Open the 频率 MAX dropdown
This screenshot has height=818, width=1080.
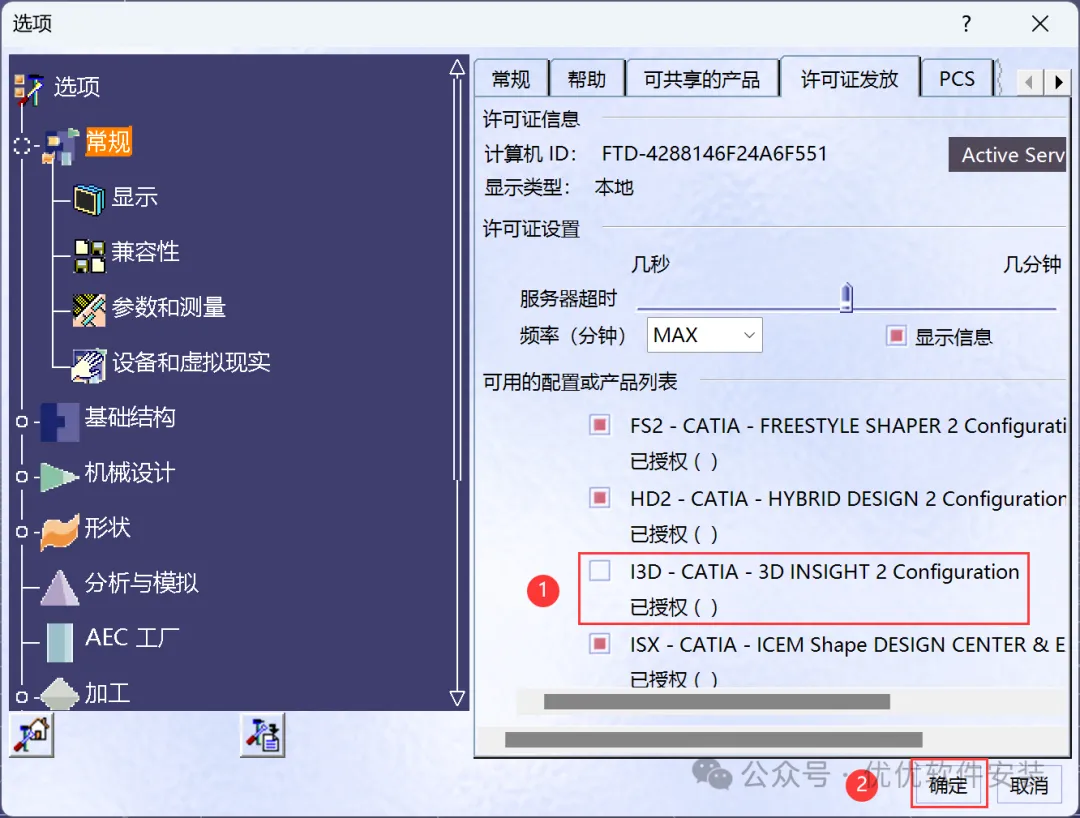(705, 335)
